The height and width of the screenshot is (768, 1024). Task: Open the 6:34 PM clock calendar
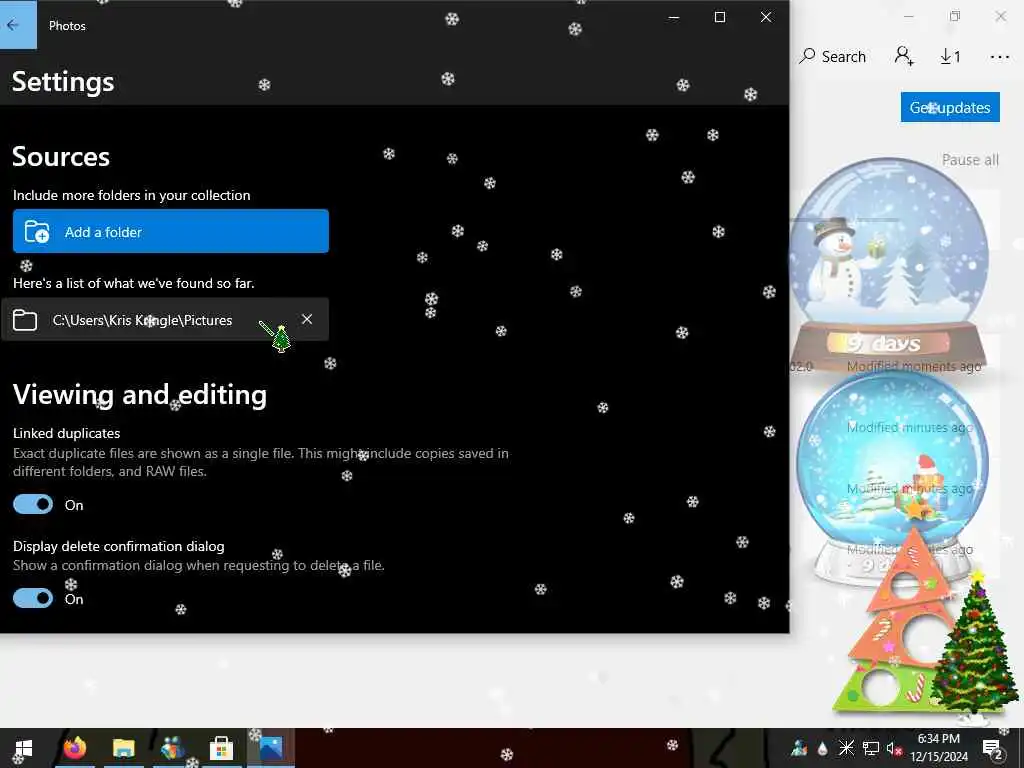[x=939, y=748]
